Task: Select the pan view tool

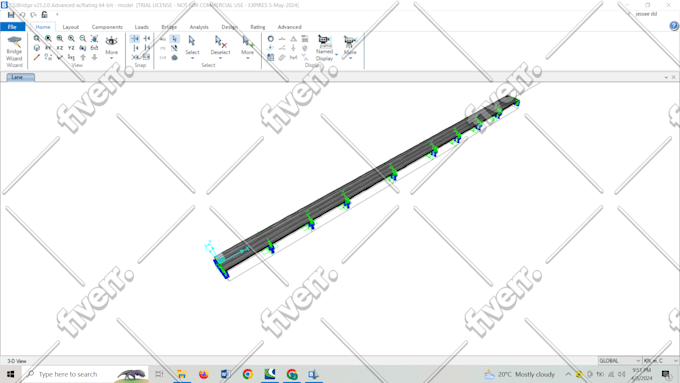Action: coord(94,39)
